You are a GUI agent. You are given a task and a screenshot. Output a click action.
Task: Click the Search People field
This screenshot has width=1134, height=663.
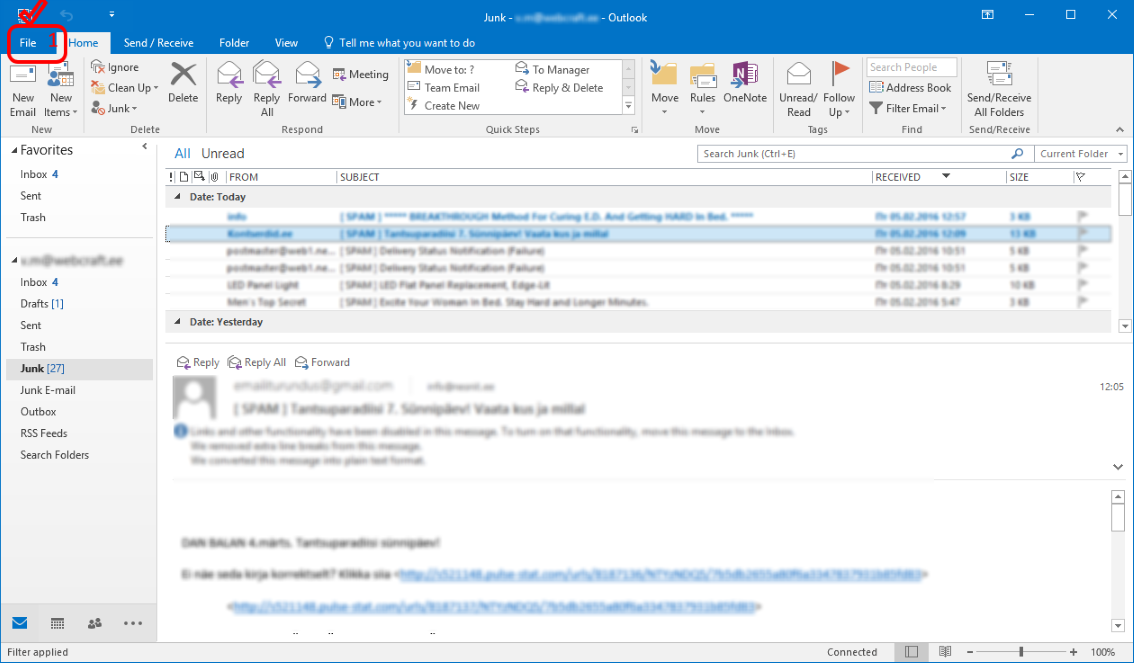click(911, 67)
